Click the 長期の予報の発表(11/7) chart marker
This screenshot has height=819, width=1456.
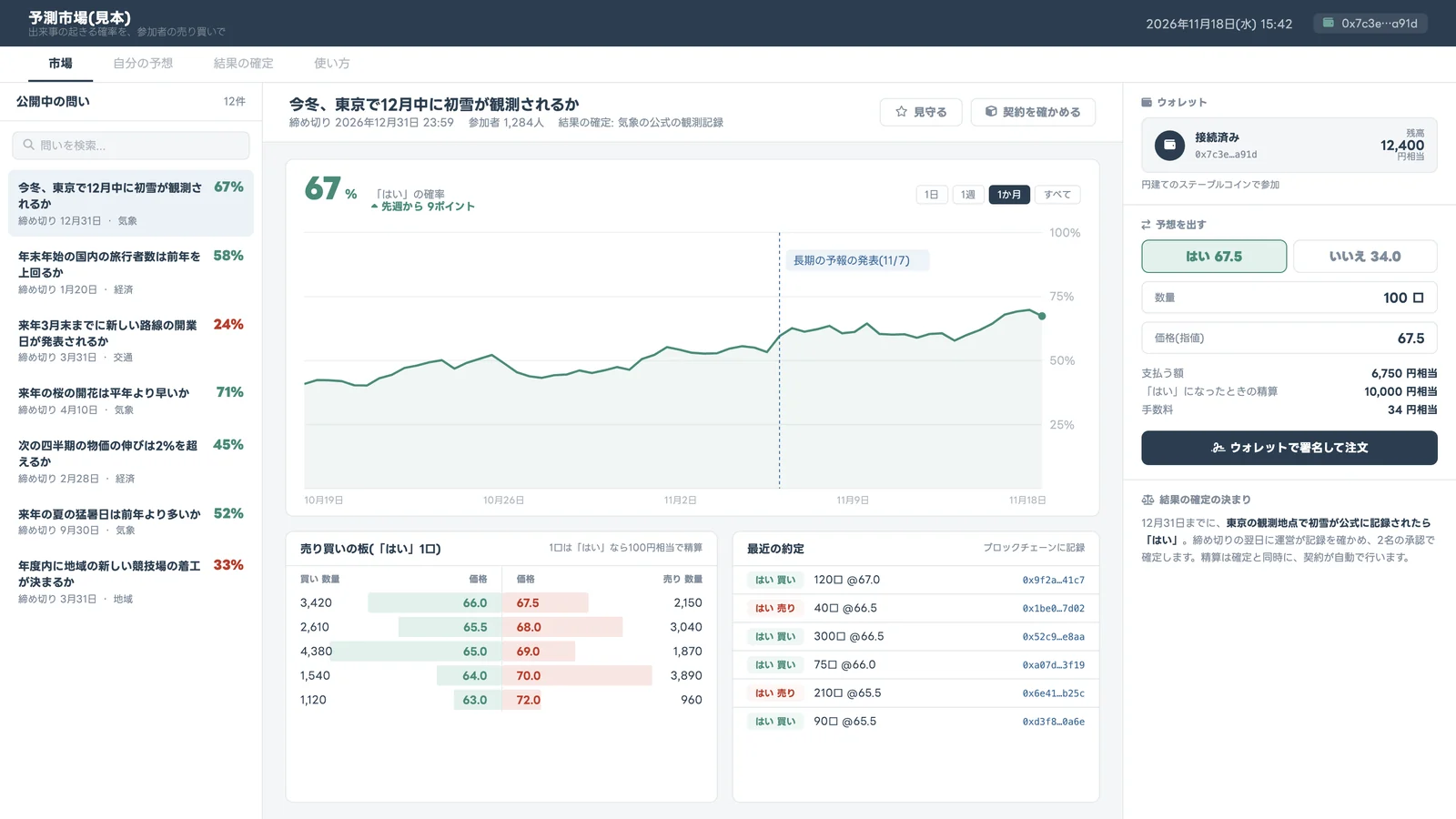(x=856, y=260)
